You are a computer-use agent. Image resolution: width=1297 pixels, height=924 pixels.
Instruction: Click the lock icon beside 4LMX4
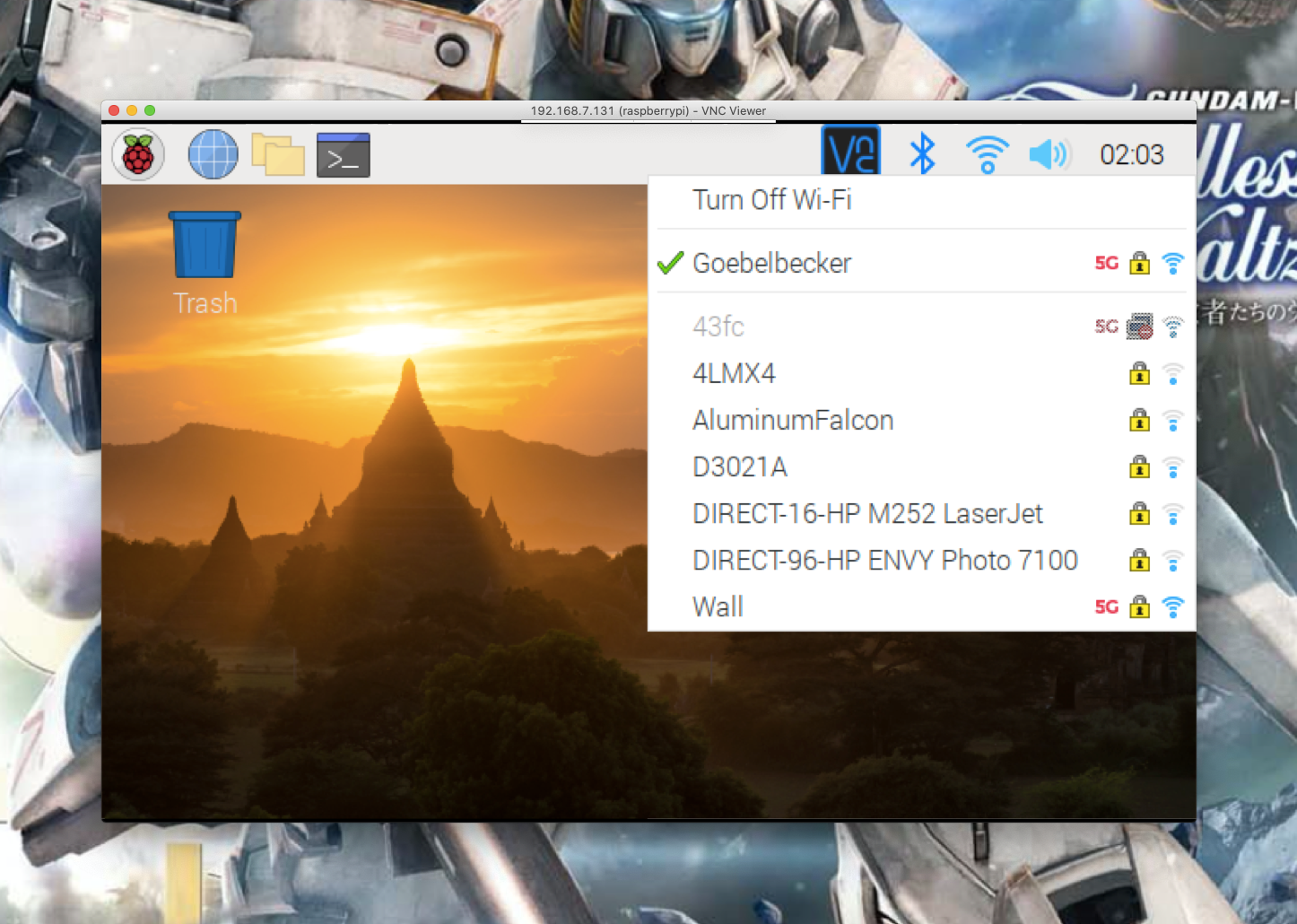point(1139,373)
